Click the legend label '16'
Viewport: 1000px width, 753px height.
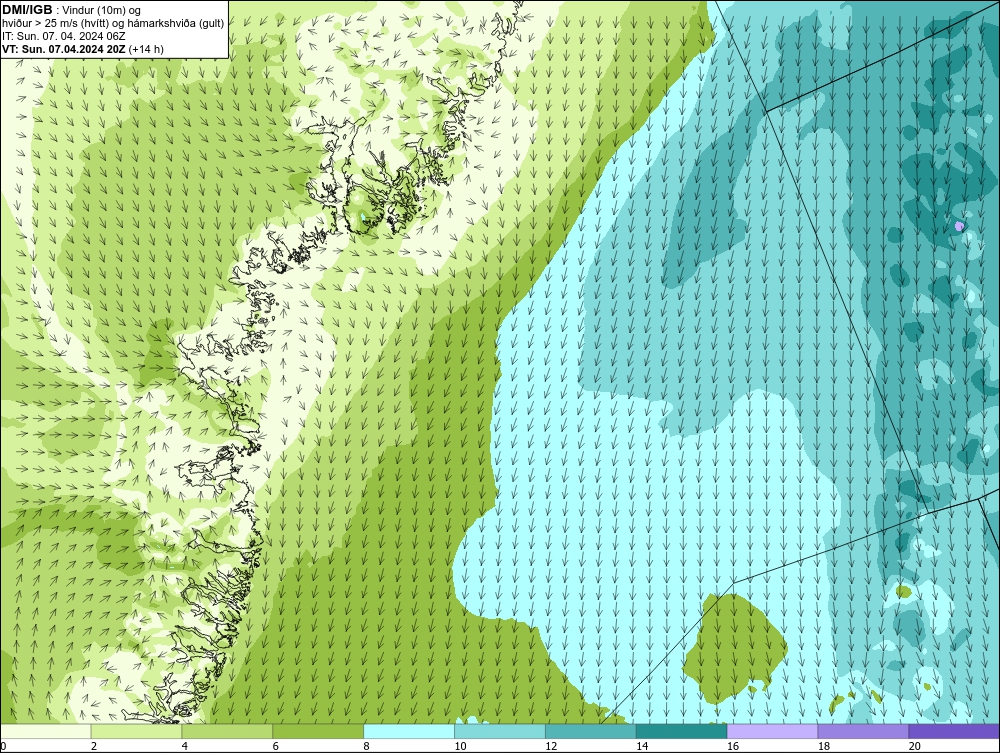[x=733, y=746]
